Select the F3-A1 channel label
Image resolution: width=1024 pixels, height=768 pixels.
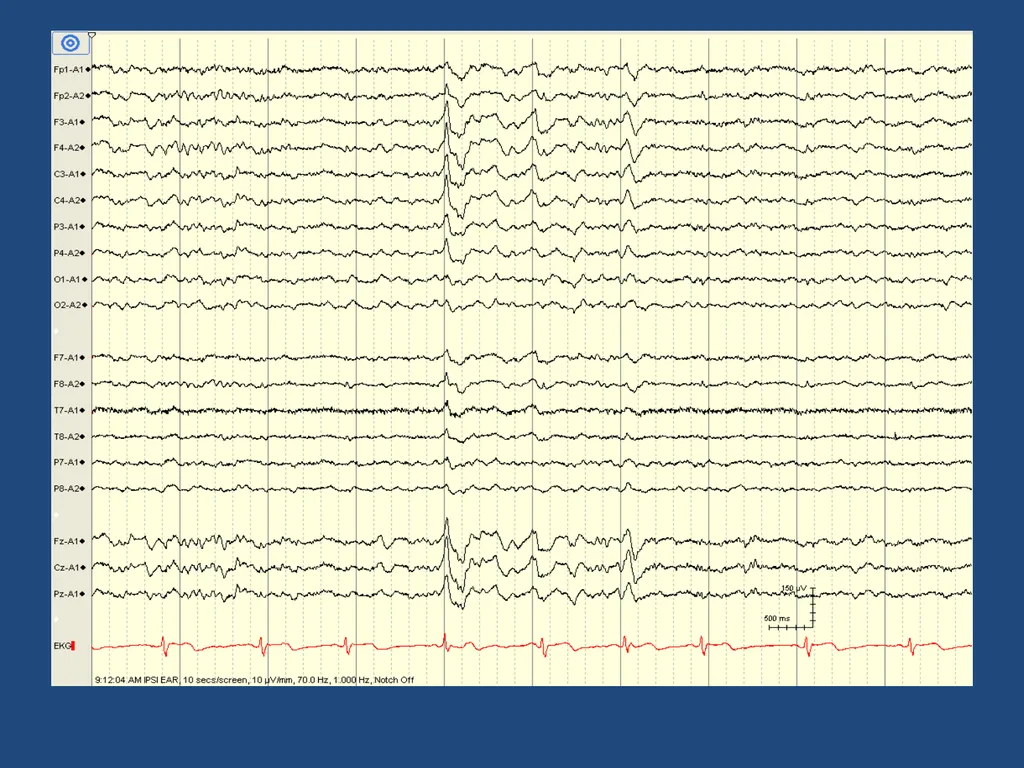pos(66,122)
